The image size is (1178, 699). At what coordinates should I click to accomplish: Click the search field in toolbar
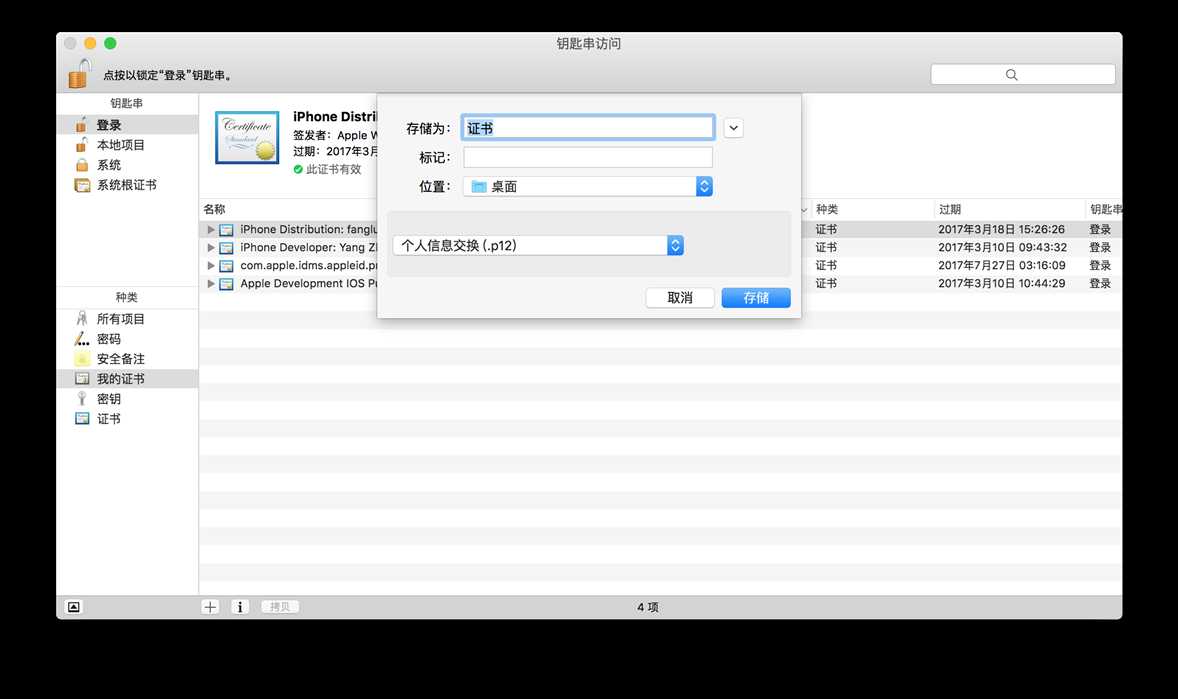tap(1022, 74)
